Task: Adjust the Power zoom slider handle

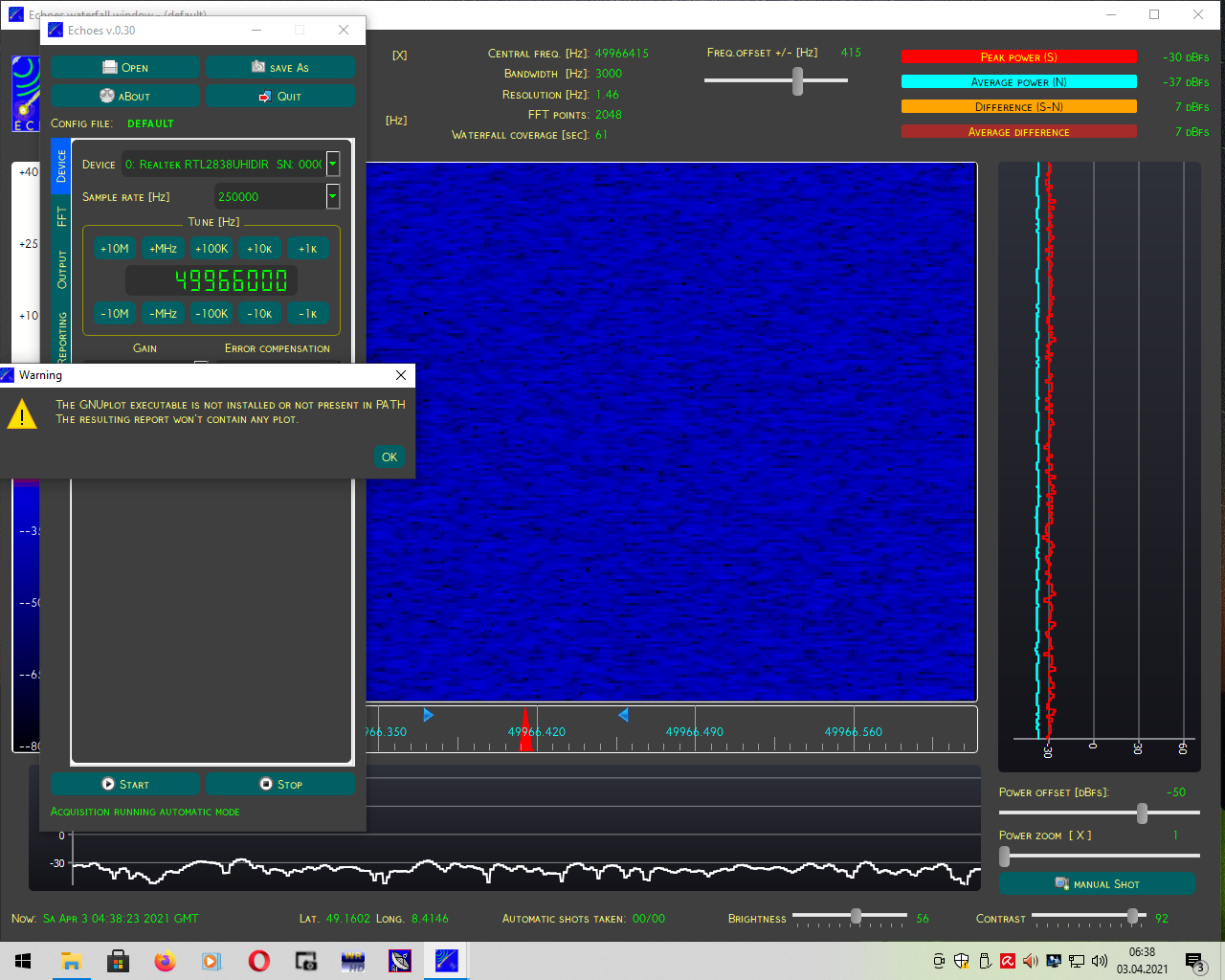Action: point(1005,856)
